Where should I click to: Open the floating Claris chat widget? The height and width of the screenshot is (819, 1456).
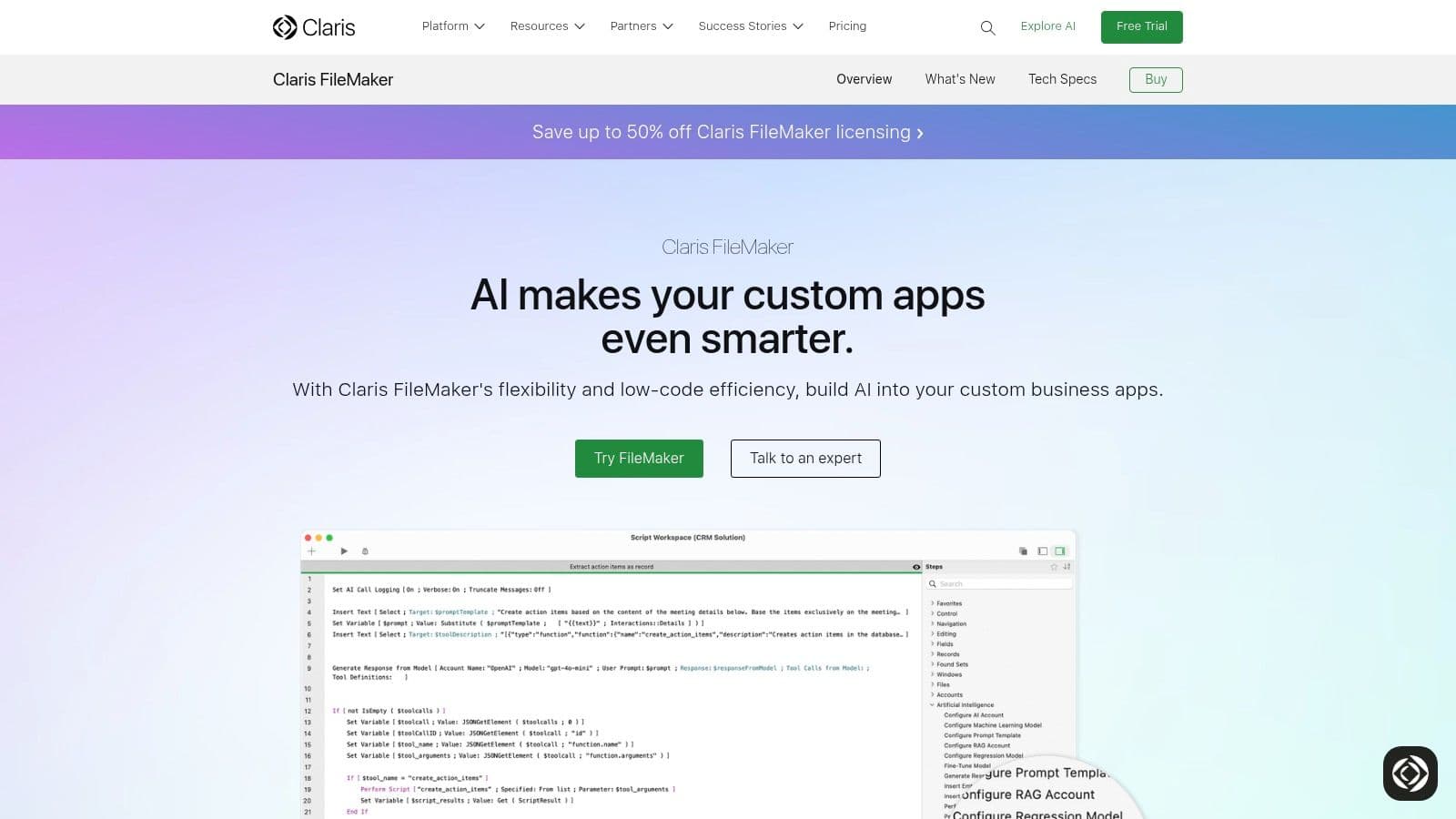(x=1410, y=773)
